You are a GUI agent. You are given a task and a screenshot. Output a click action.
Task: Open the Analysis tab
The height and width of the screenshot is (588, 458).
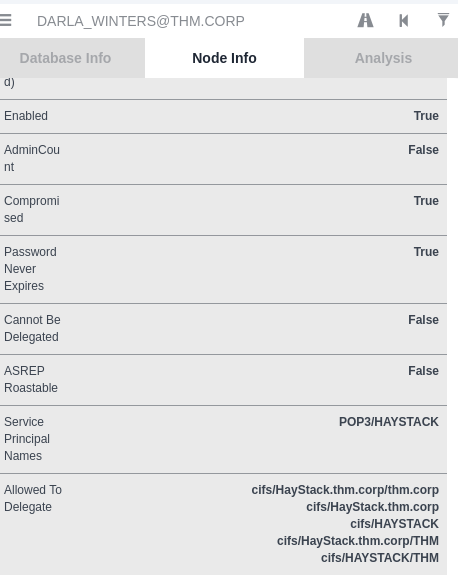click(x=381, y=58)
